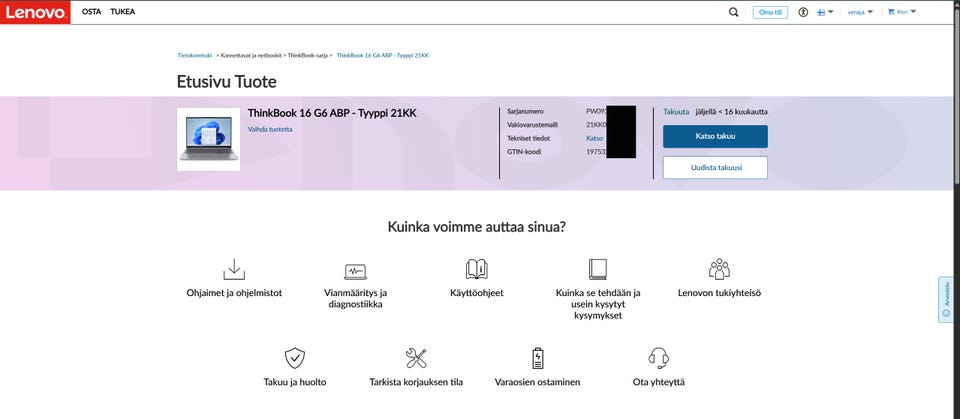The image size is (960, 419).
Task: Click the Katso takuu button
Action: click(715, 137)
